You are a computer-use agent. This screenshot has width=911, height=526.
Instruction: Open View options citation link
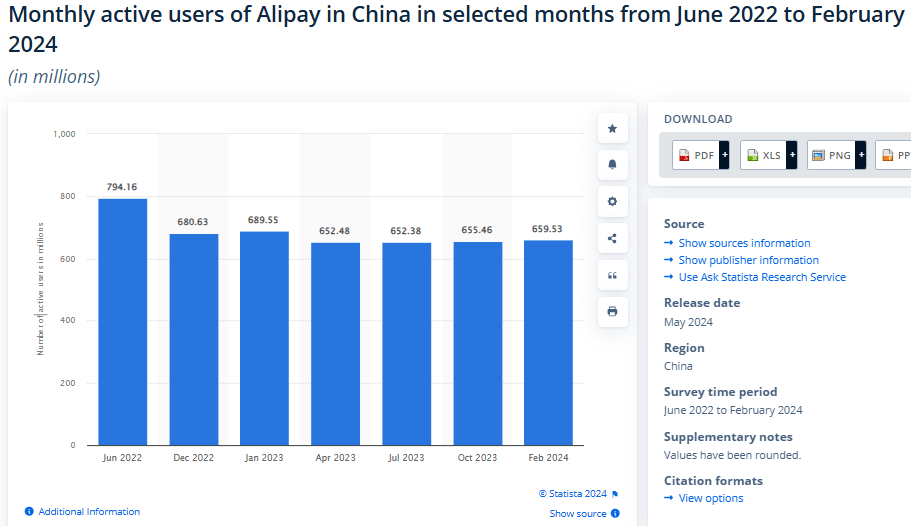coord(711,498)
